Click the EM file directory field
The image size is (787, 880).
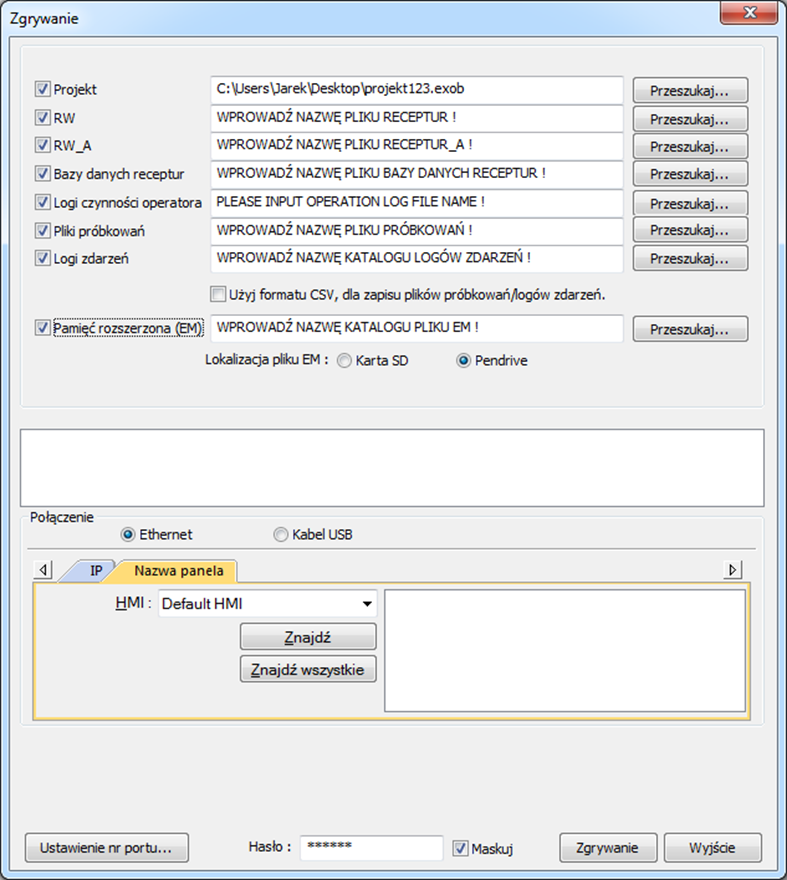(417, 328)
